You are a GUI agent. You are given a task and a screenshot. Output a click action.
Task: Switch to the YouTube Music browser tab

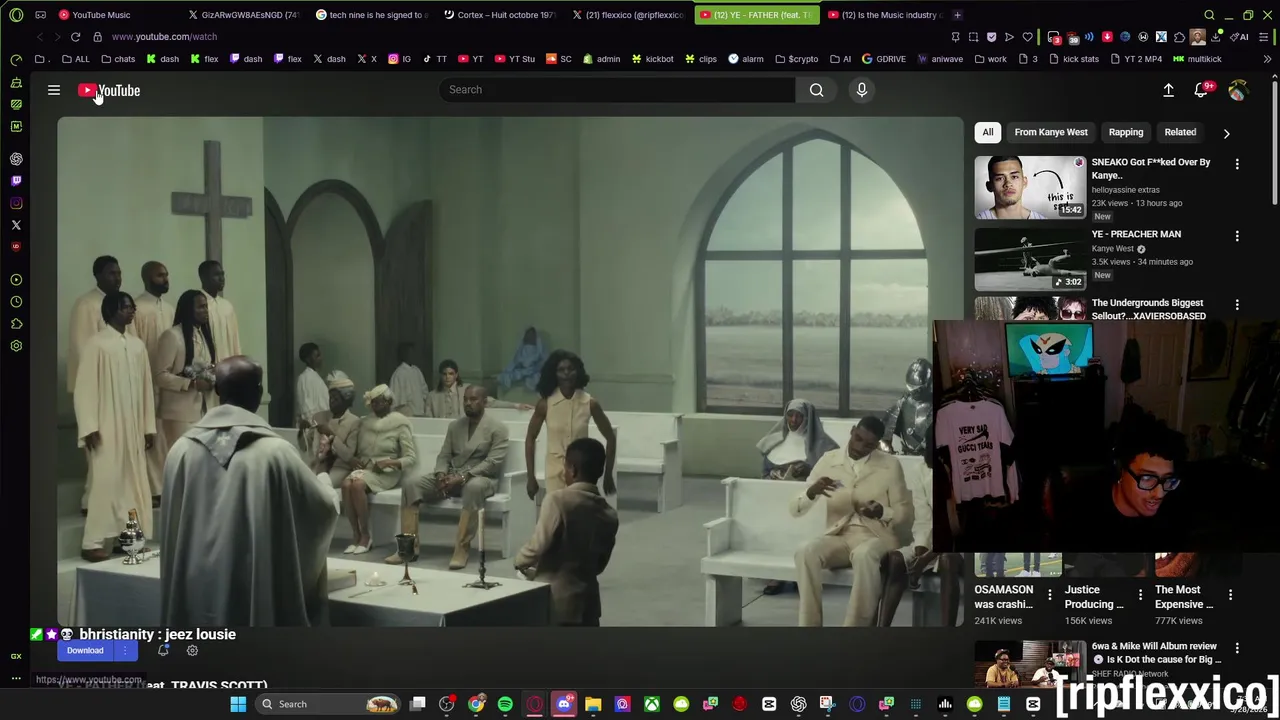pyautogui.click(x=100, y=15)
